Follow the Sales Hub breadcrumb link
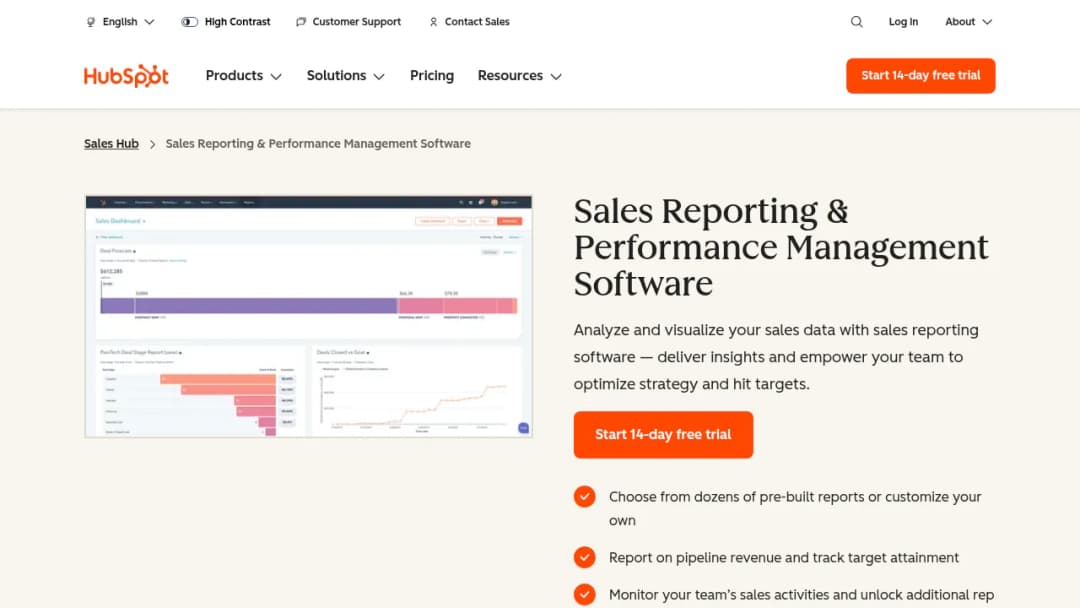The height and width of the screenshot is (608, 1080). tap(111, 144)
